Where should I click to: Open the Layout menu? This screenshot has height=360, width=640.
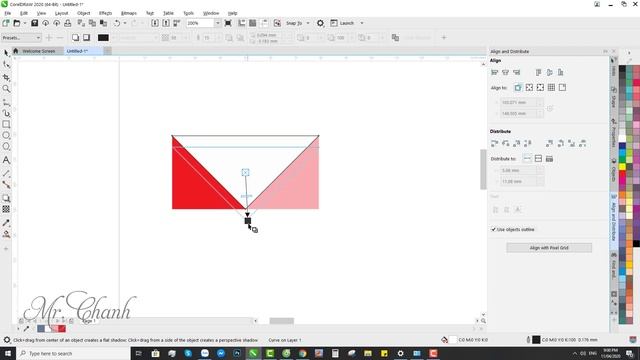pos(62,13)
